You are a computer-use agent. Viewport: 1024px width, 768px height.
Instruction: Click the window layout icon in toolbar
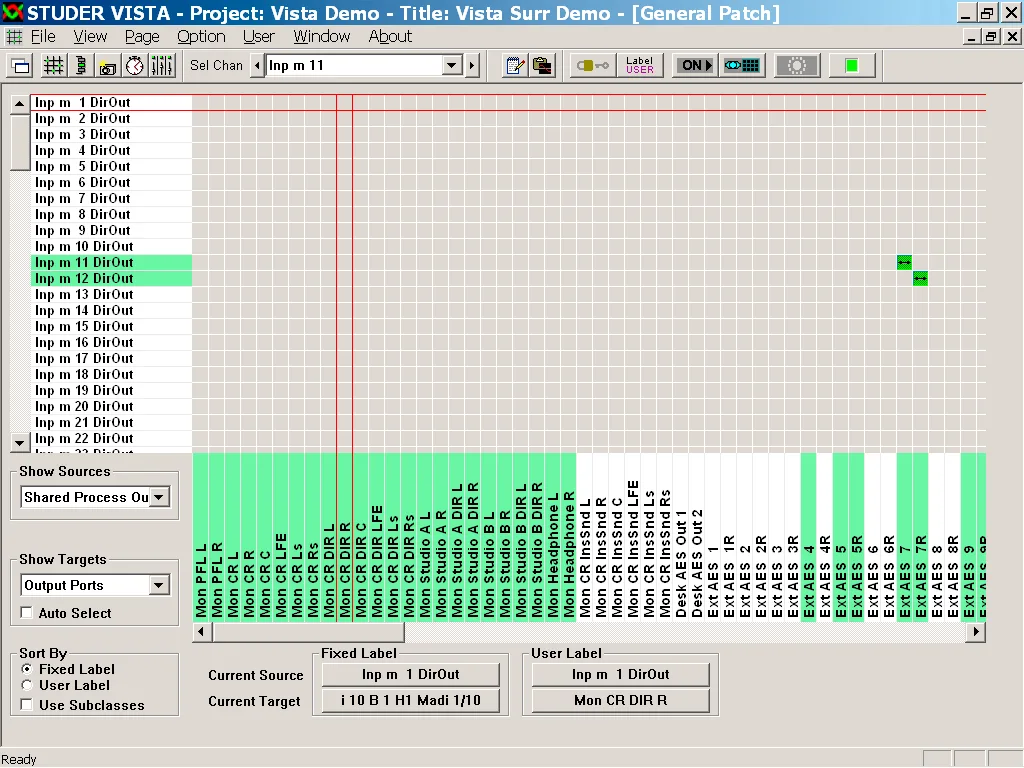tap(22, 66)
